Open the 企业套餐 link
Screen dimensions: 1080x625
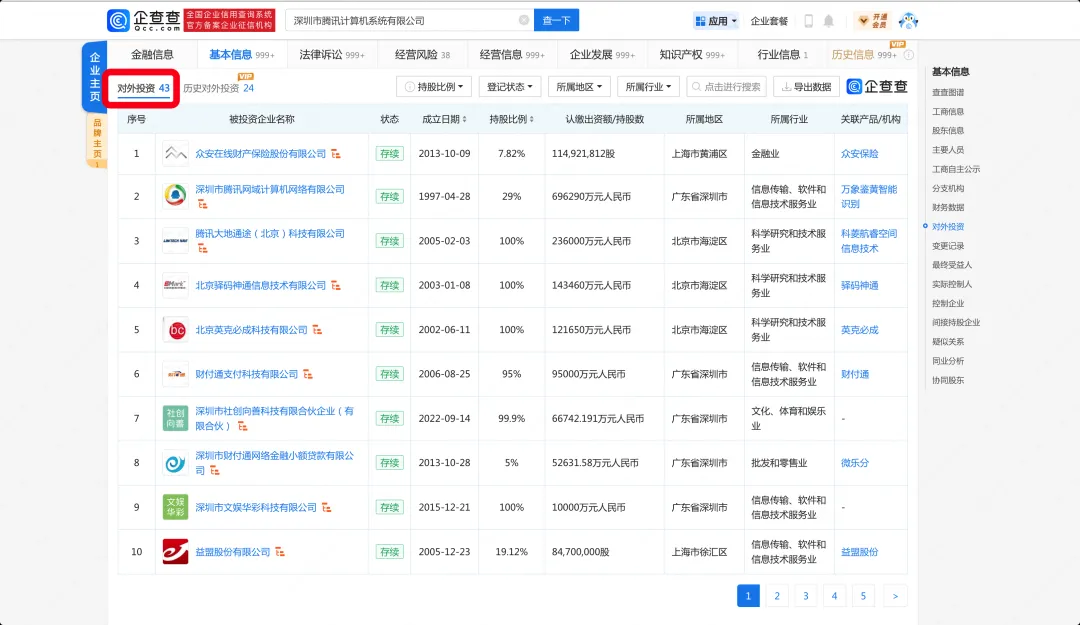tap(769, 21)
